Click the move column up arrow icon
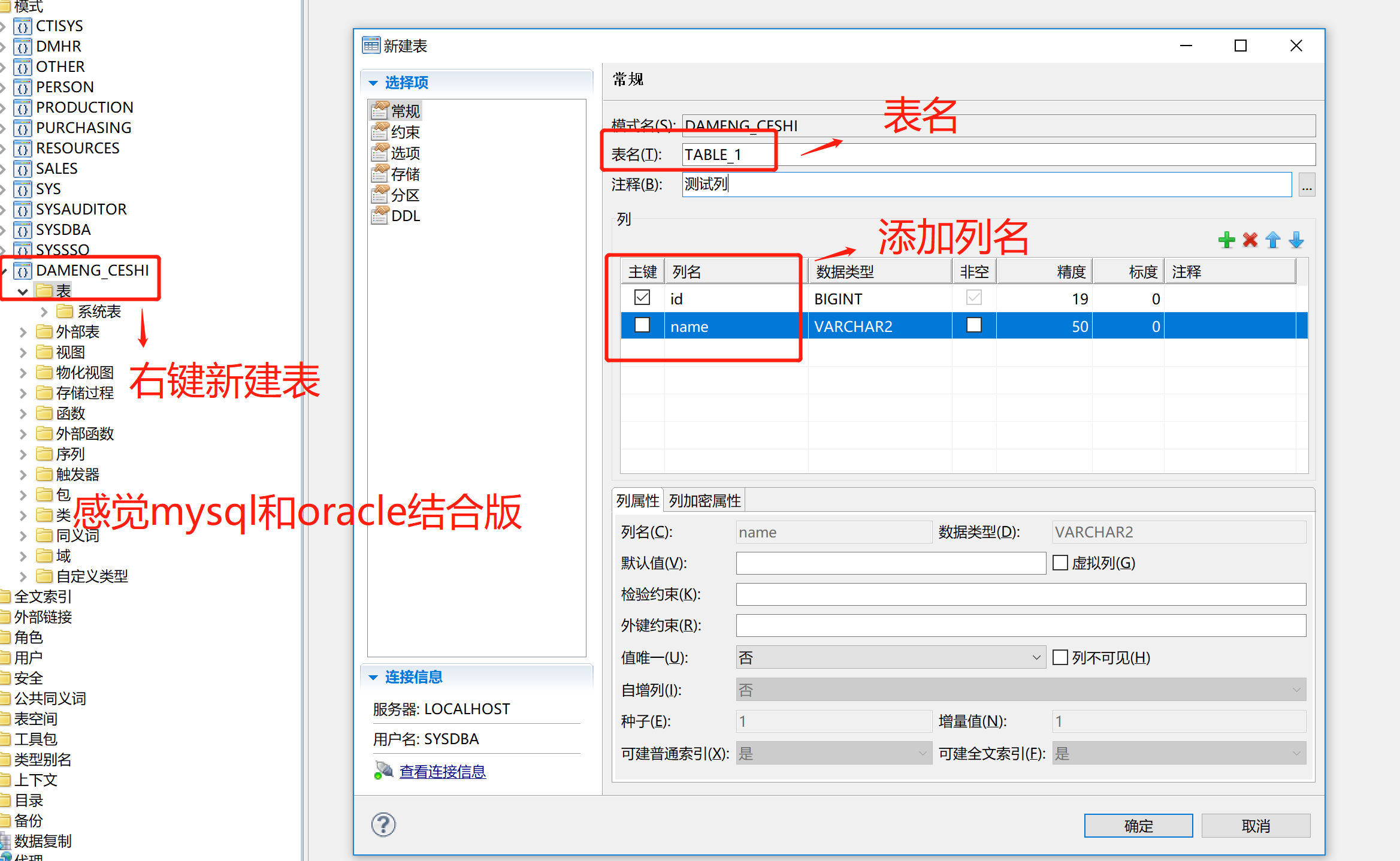Viewport: 1400px width, 861px height. (x=1273, y=240)
